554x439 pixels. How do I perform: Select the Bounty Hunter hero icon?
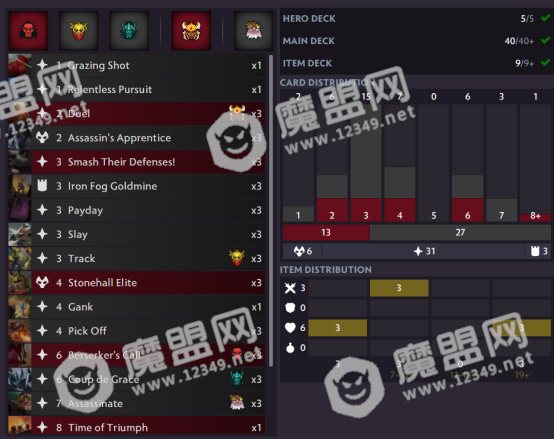[x=78, y=30]
